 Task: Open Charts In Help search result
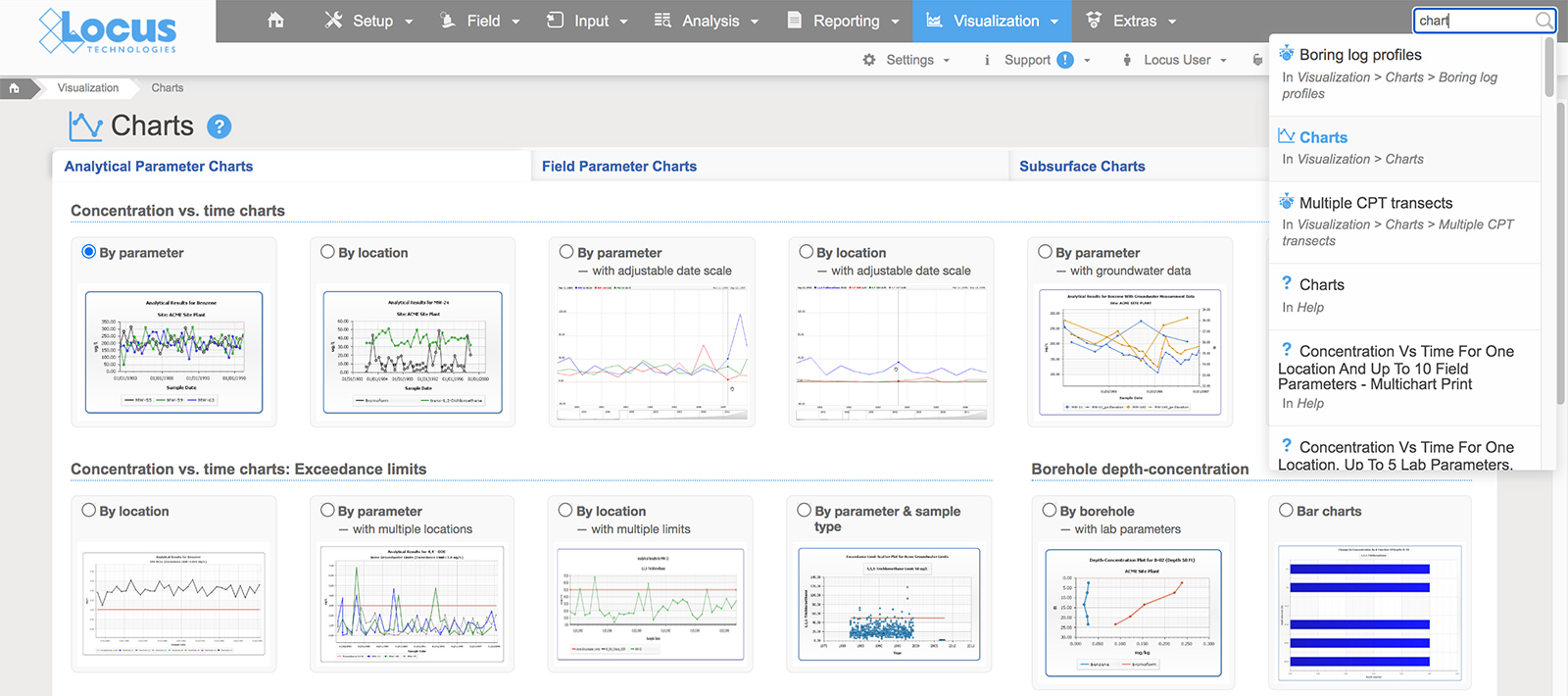(x=1405, y=296)
